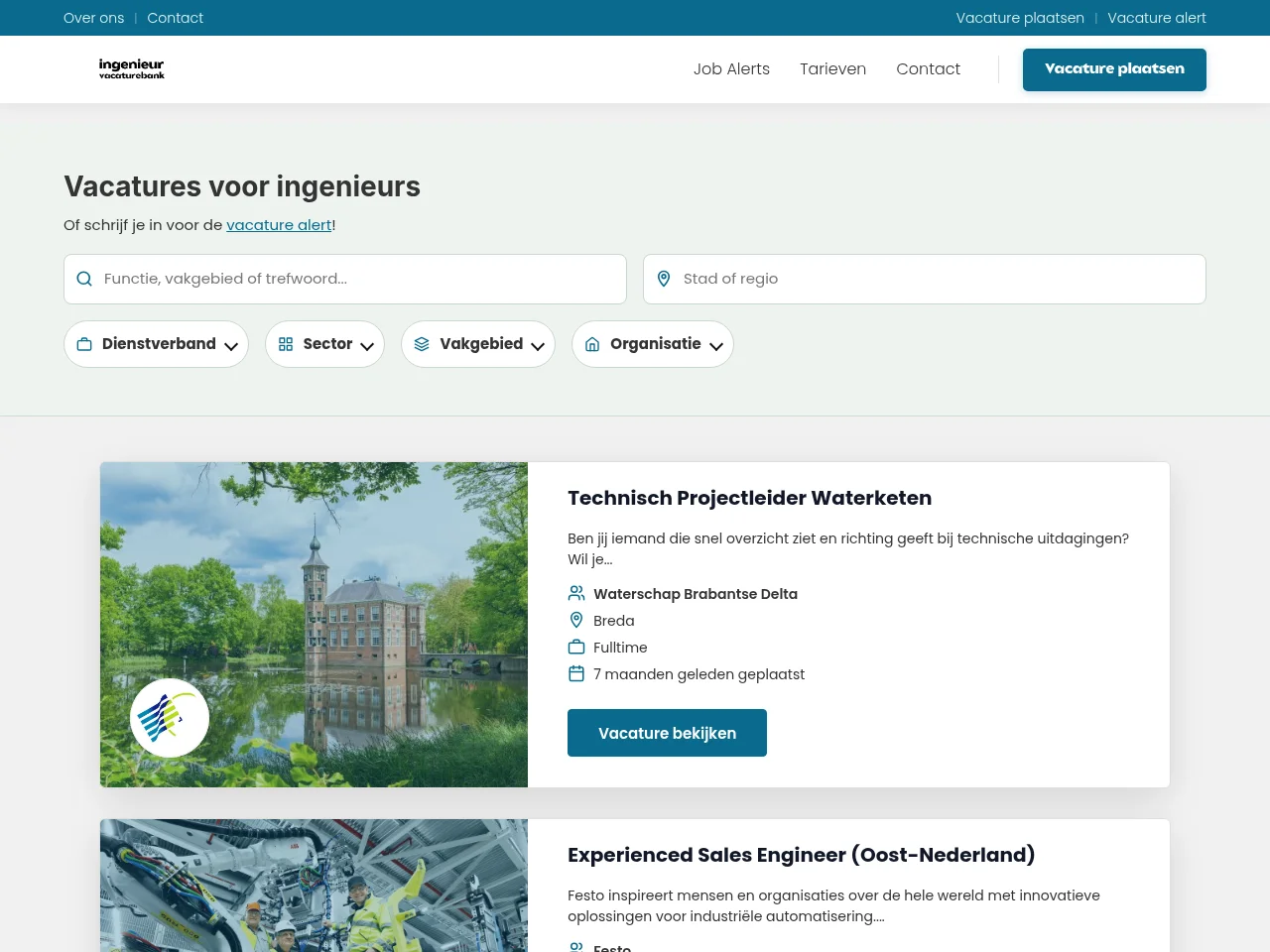Focus the Functie, vakgebied of trefwoord field

345,279
